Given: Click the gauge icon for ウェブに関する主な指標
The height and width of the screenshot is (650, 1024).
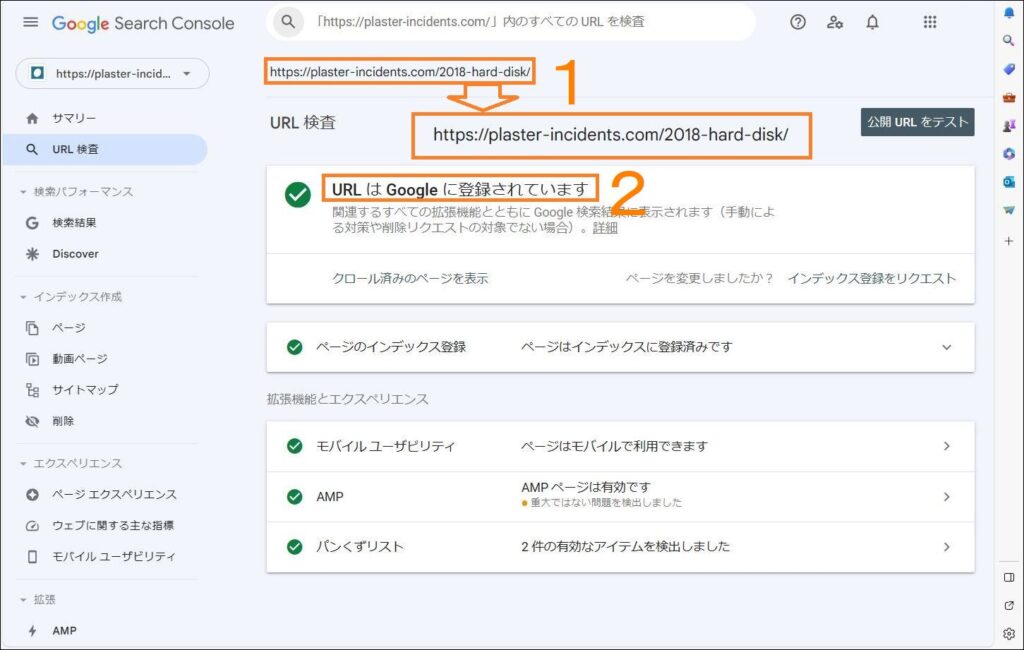Looking at the screenshot, I should click(x=32, y=526).
